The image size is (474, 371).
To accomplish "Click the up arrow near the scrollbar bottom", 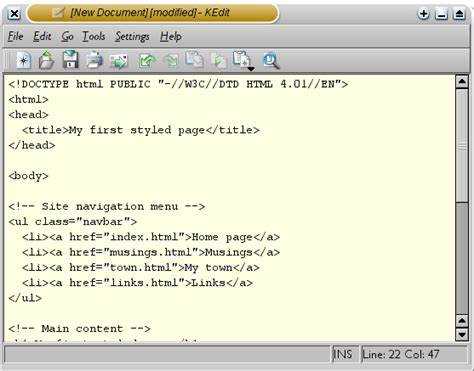I will tap(462, 321).
